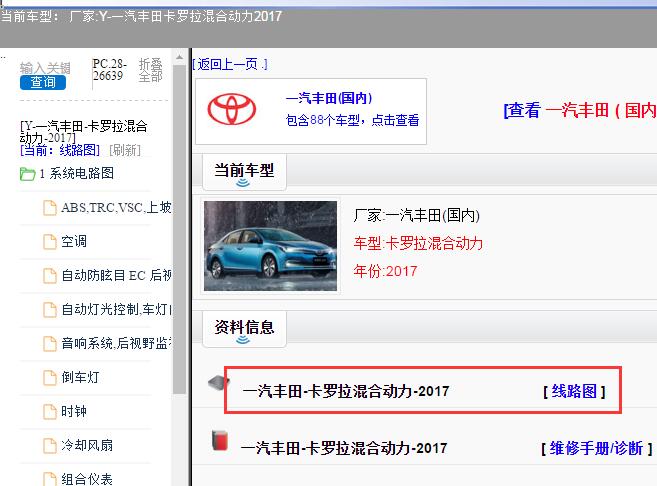Click the 一汽丰田-卡罗拉混合动力-2017 维修手册 row title
This screenshot has height=486, width=657.
point(344,449)
